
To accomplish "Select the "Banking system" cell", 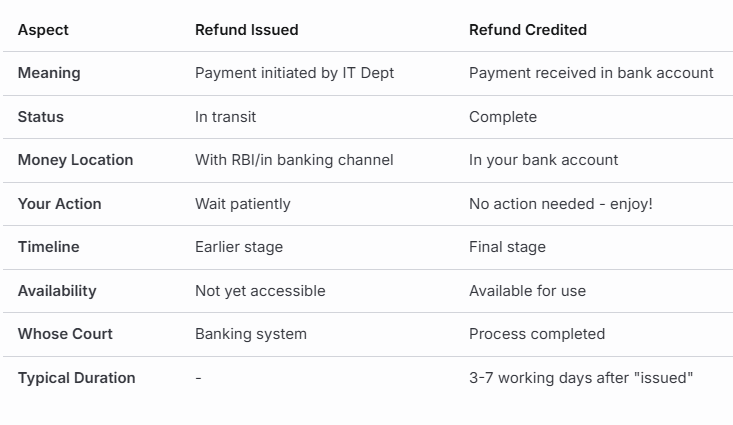I will pos(250,334).
